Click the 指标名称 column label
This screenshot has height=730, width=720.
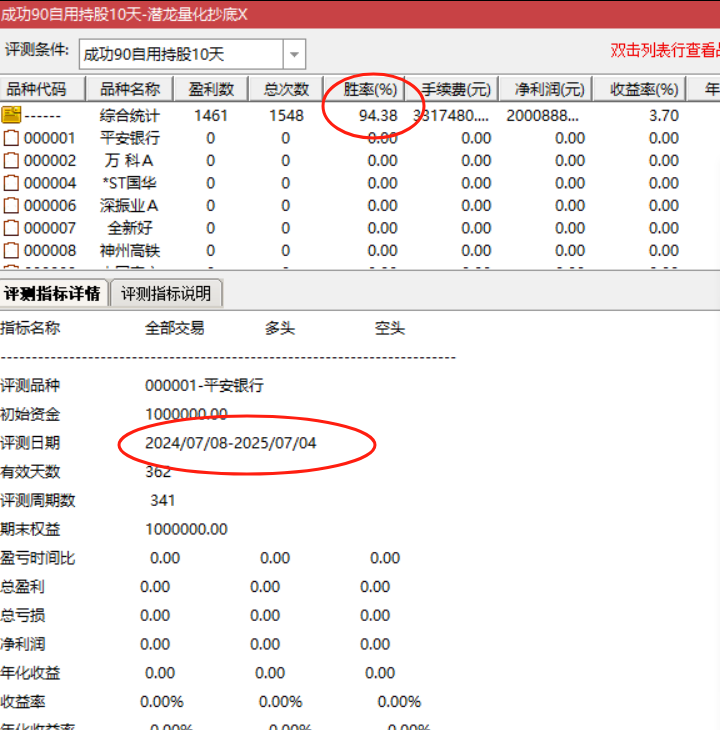[x=30, y=328]
